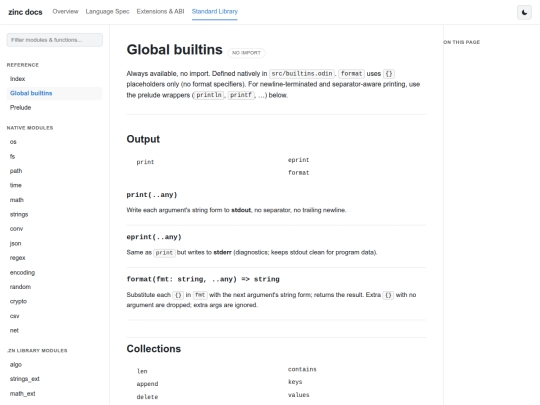Screen dimensions: 540x405
Task: Jump to append in Collections list
Action: pos(147,384)
